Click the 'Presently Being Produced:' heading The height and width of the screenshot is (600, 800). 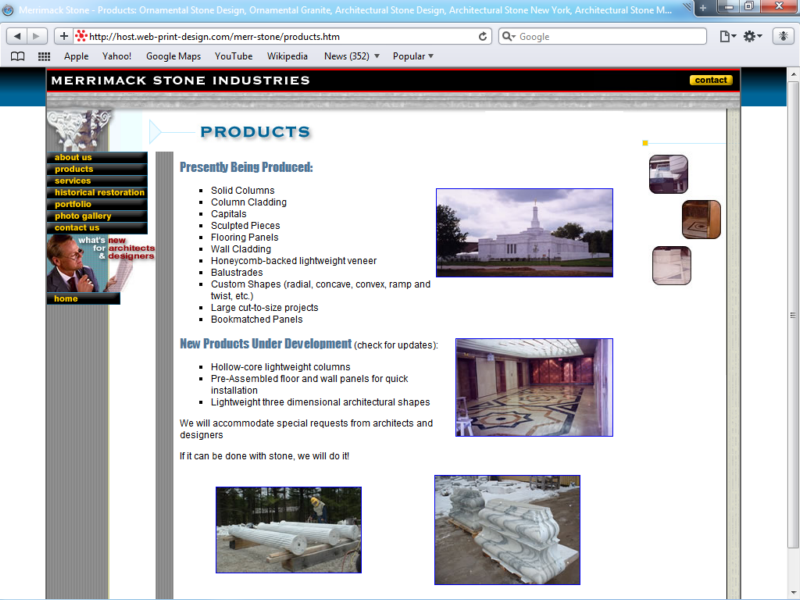pyautogui.click(x=246, y=167)
